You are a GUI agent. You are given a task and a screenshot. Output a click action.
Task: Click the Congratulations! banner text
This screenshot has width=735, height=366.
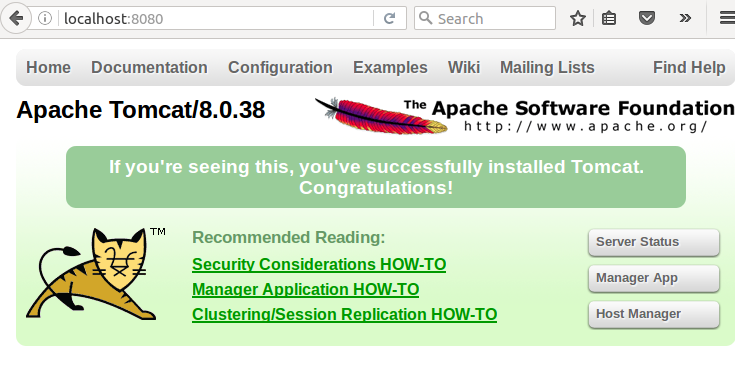(x=376, y=188)
